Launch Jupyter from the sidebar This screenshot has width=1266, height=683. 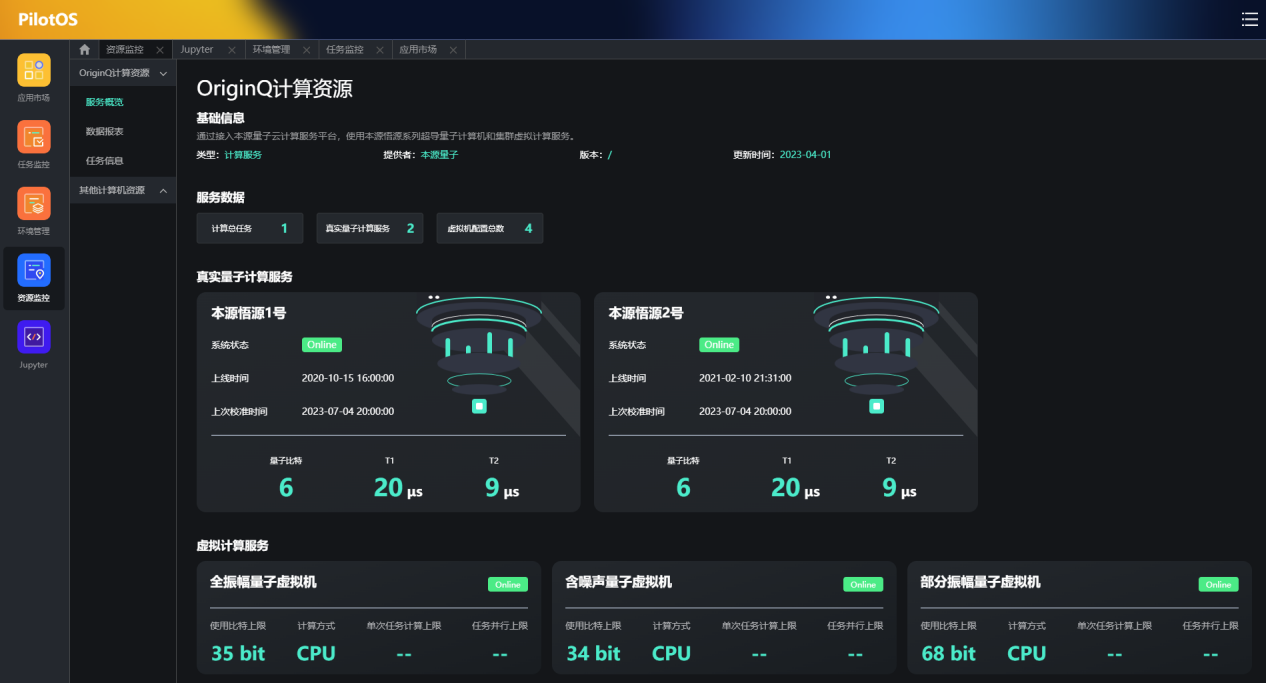click(x=33, y=338)
